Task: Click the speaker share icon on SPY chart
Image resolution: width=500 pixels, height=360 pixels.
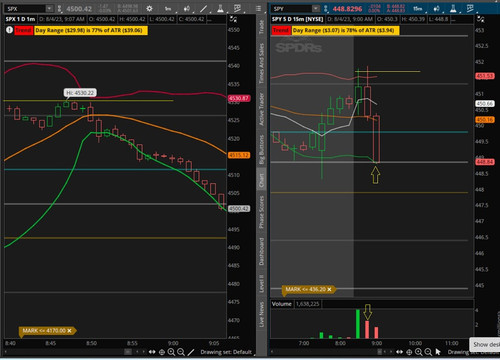Action: pos(436,9)
